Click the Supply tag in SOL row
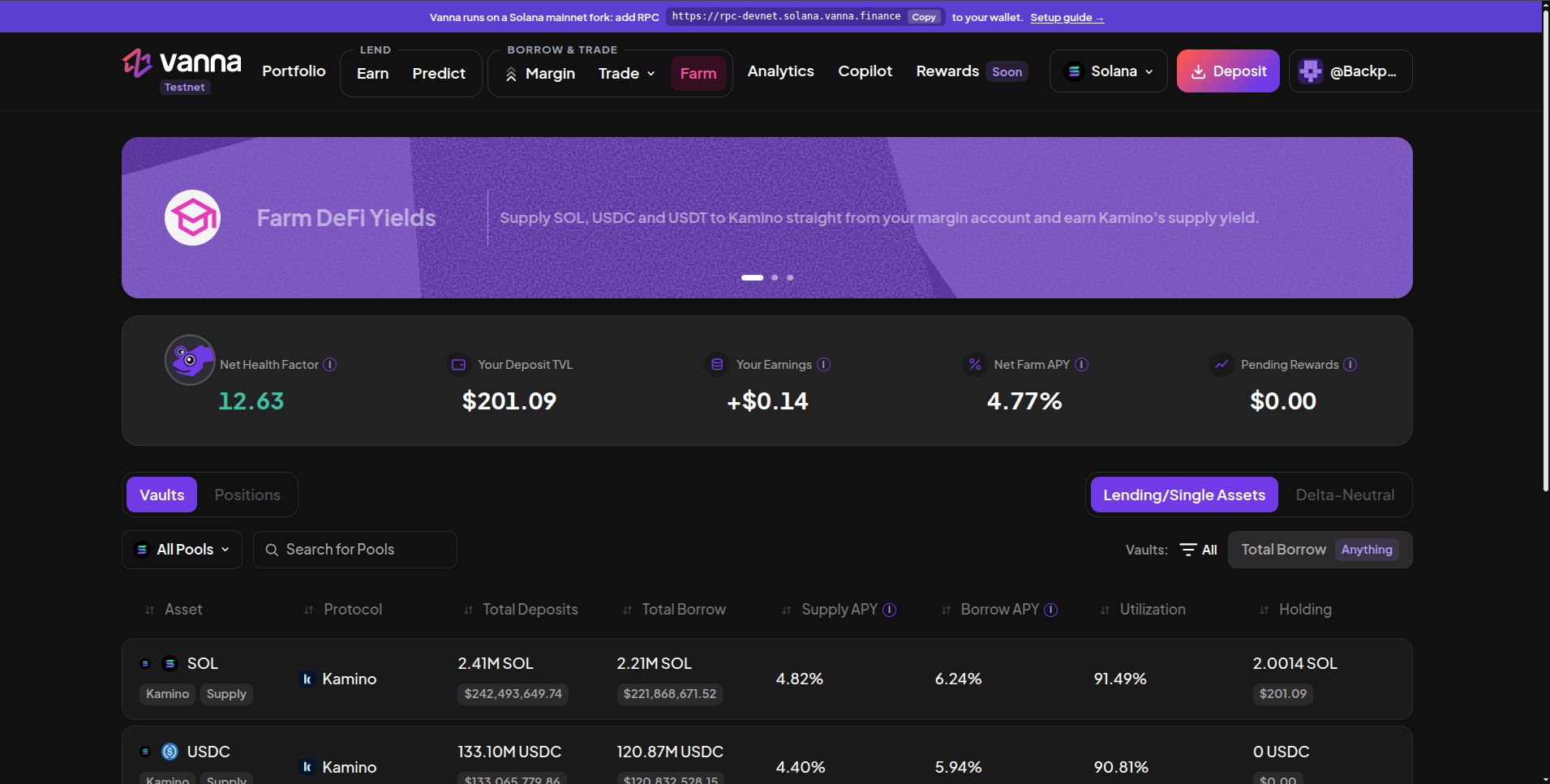 pos(226,694)
